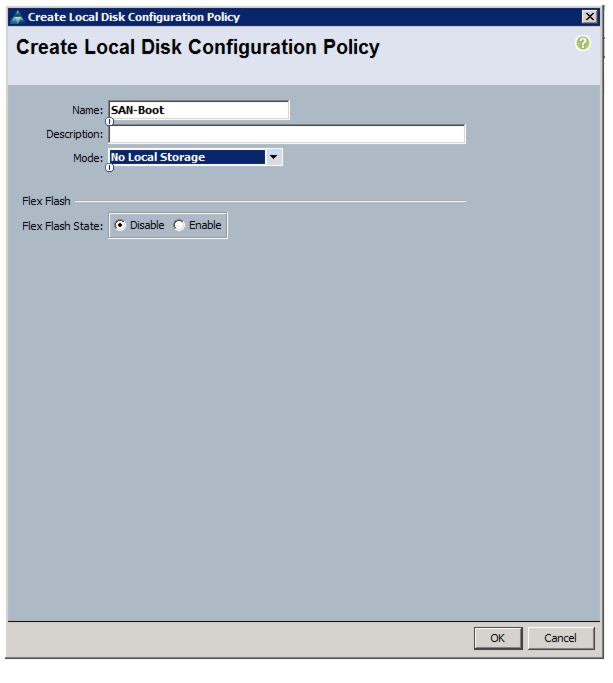Focus the empty Description input field
613x683 pixels.
(287, 134)
